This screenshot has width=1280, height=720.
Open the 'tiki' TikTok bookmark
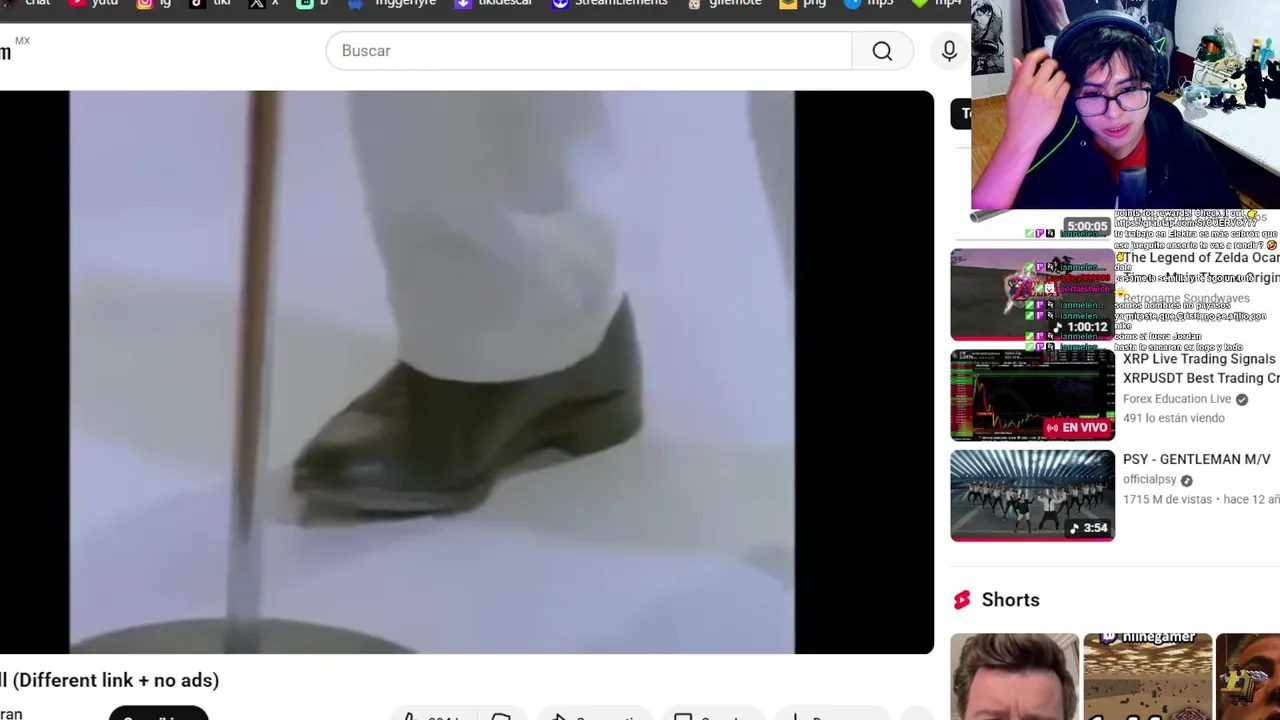point(211,3)
